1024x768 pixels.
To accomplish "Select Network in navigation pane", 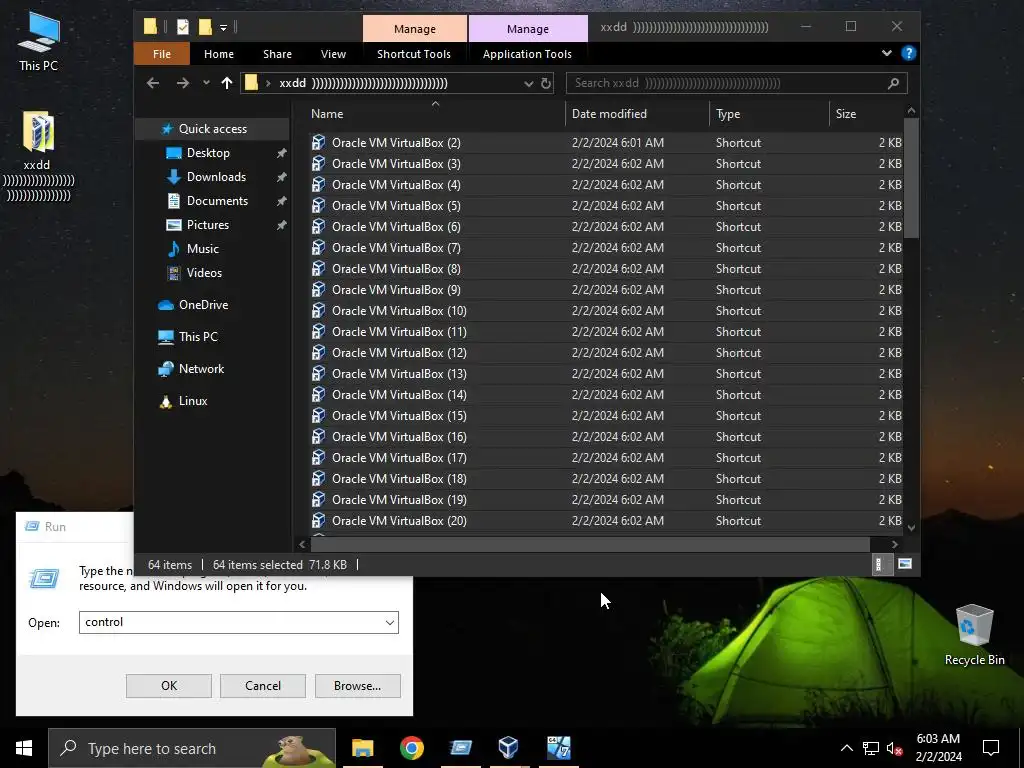I will 201,369.
